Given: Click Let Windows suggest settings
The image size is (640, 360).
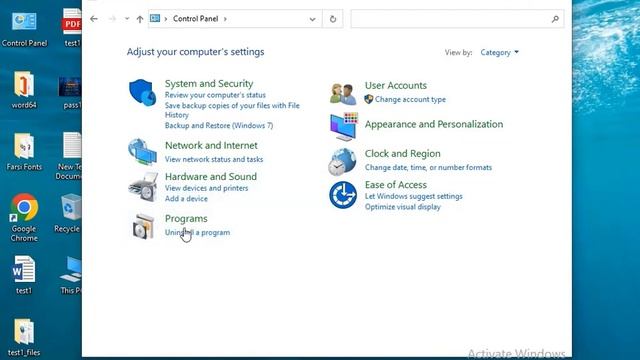Looking at the screenshot, I should pyautogui.click(x=413, y=196).
